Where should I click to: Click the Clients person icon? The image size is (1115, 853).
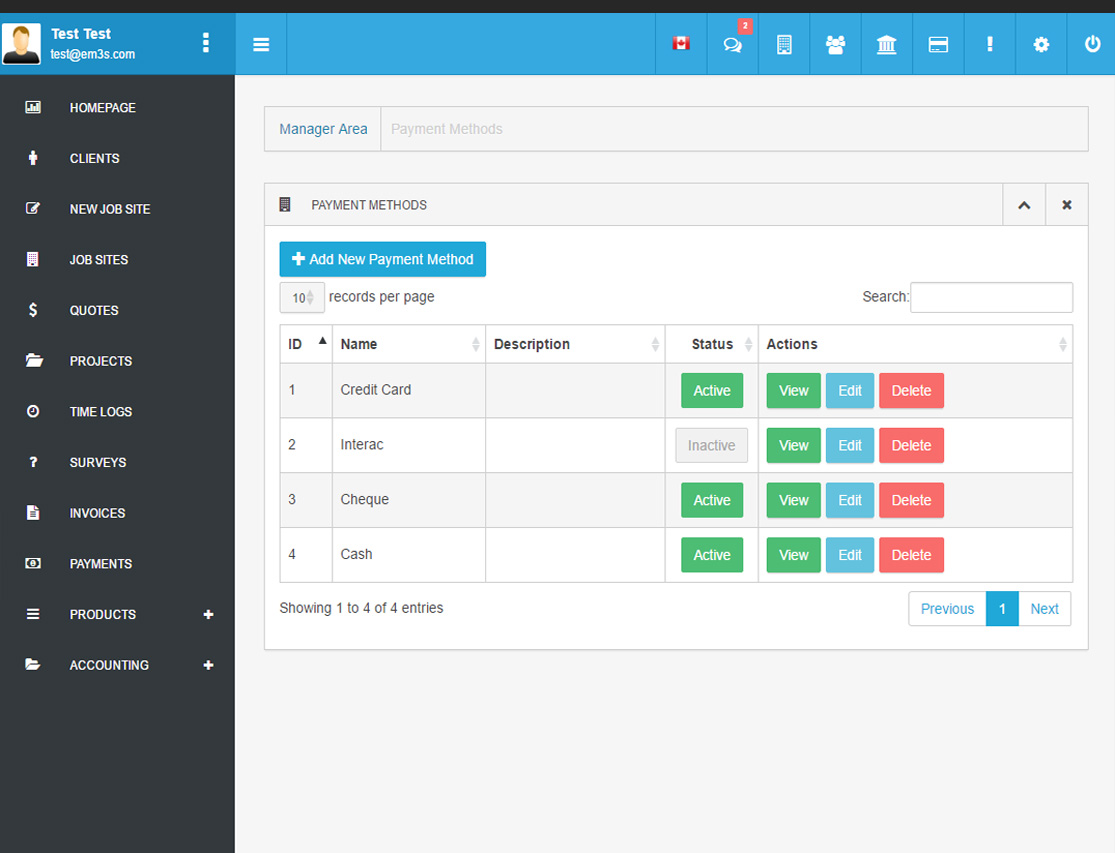[33, 158]
